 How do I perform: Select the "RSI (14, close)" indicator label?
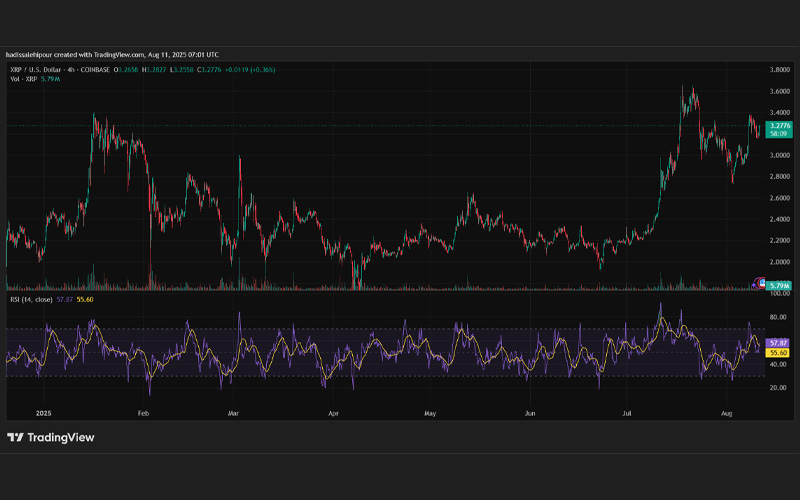31,299
